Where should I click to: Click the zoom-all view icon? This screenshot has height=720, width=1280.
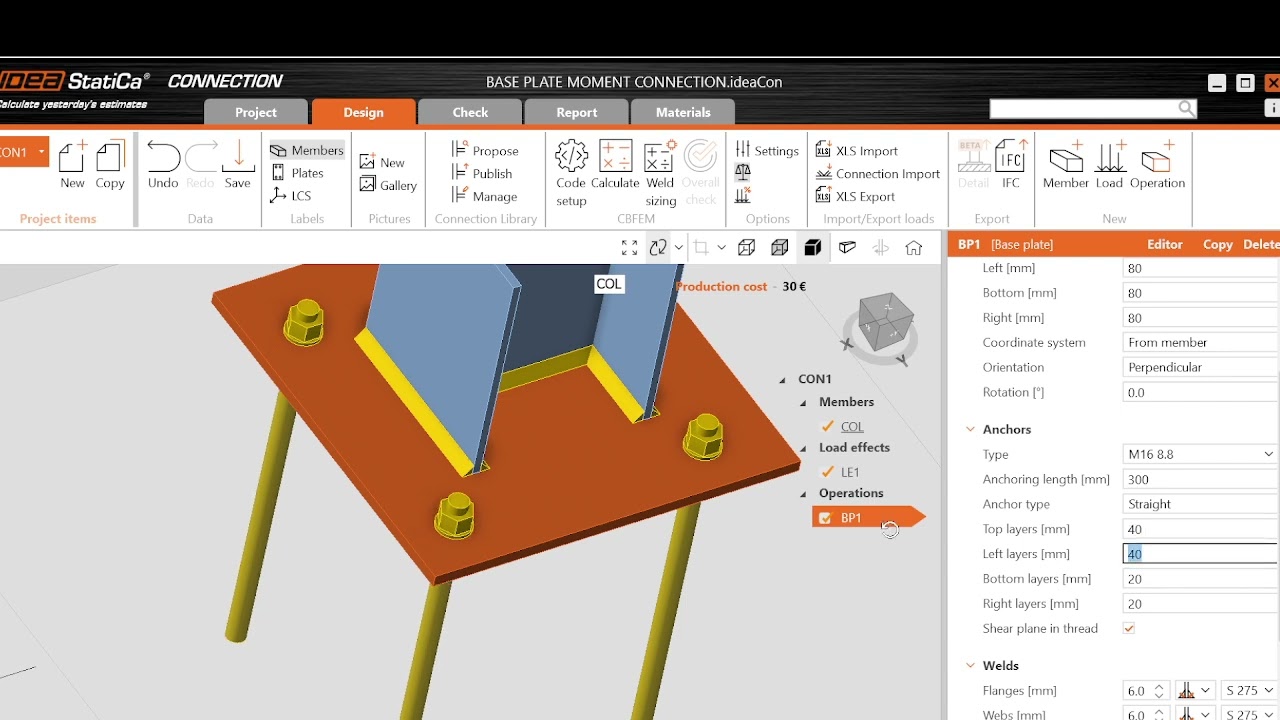tap(629, 248)
